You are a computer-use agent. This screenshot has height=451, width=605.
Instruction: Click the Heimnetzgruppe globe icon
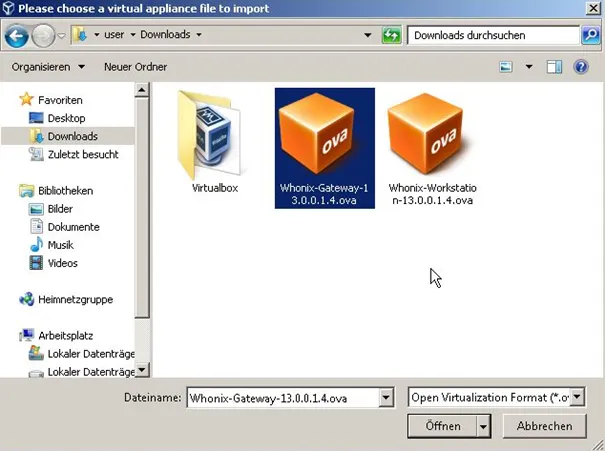[26, 299]
